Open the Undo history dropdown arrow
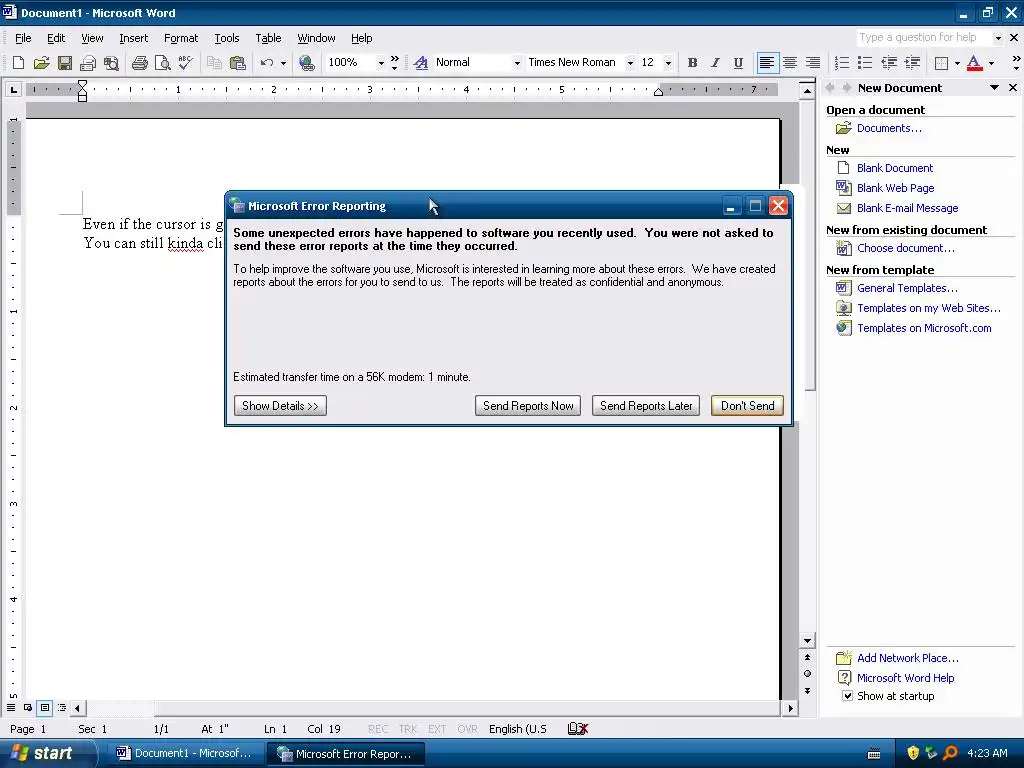The image size is (1024, 768). (283, 63)
